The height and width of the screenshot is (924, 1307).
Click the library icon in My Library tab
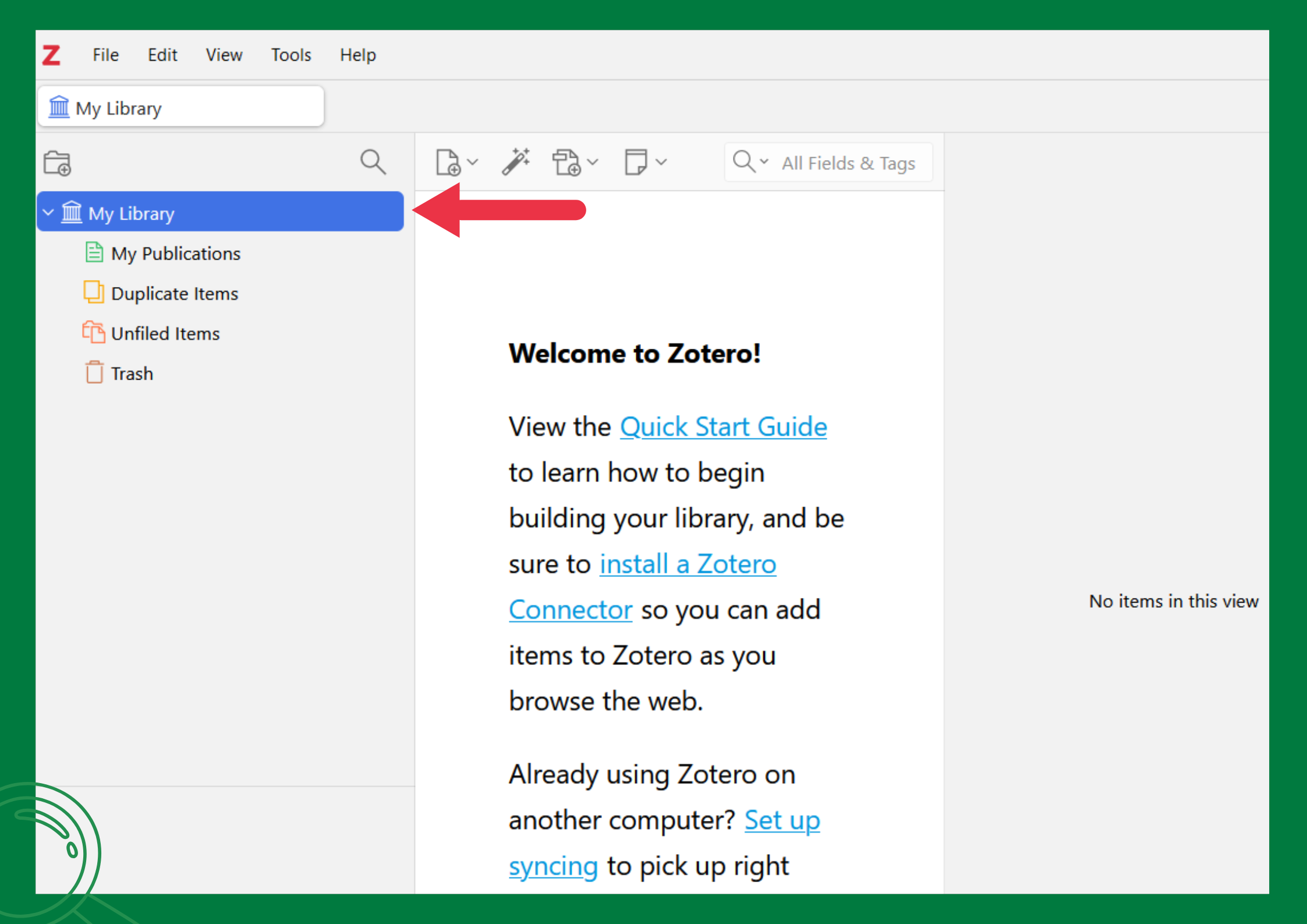click(x=59, y=107)
